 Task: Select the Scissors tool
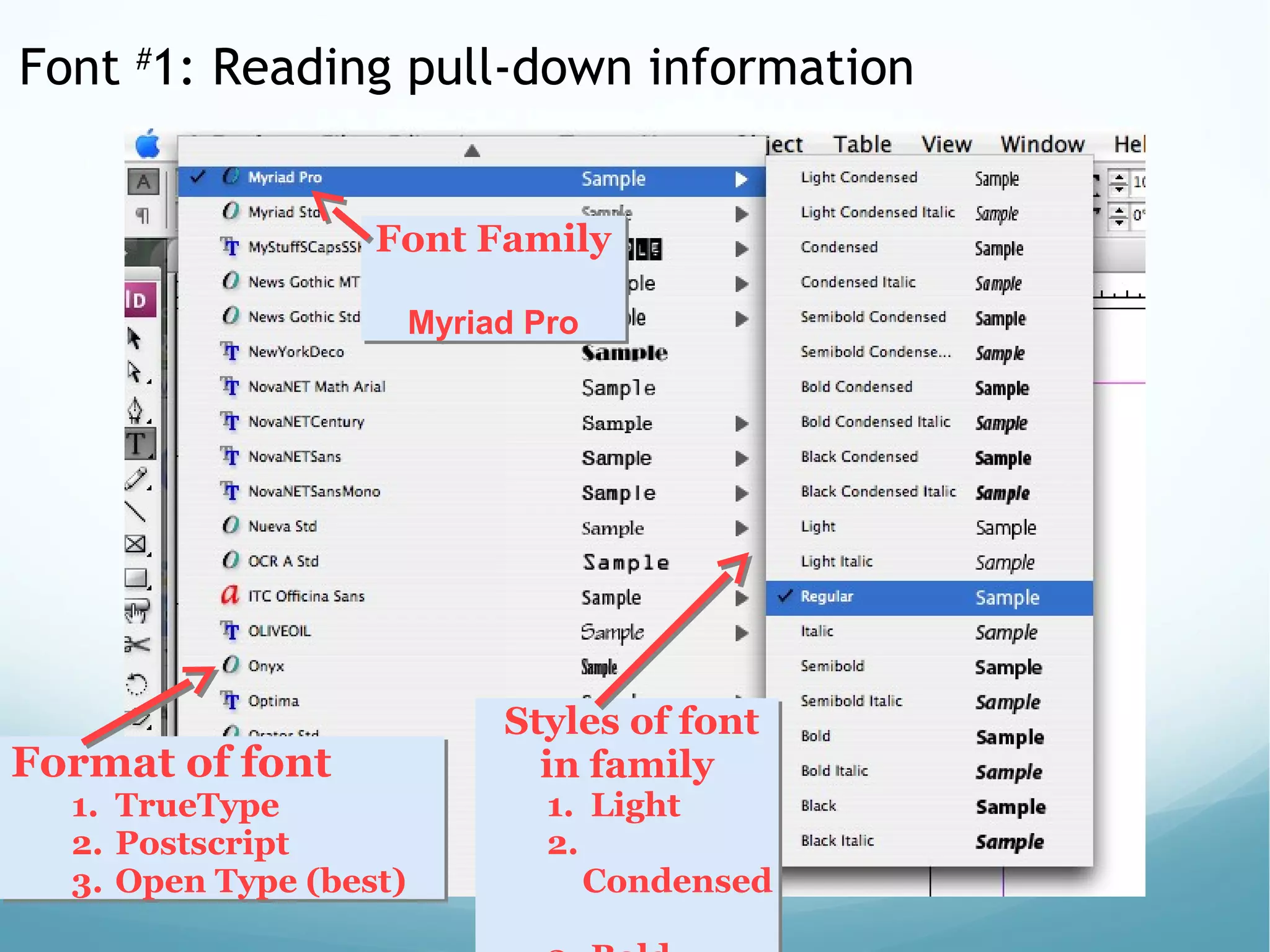pos(137,645)
